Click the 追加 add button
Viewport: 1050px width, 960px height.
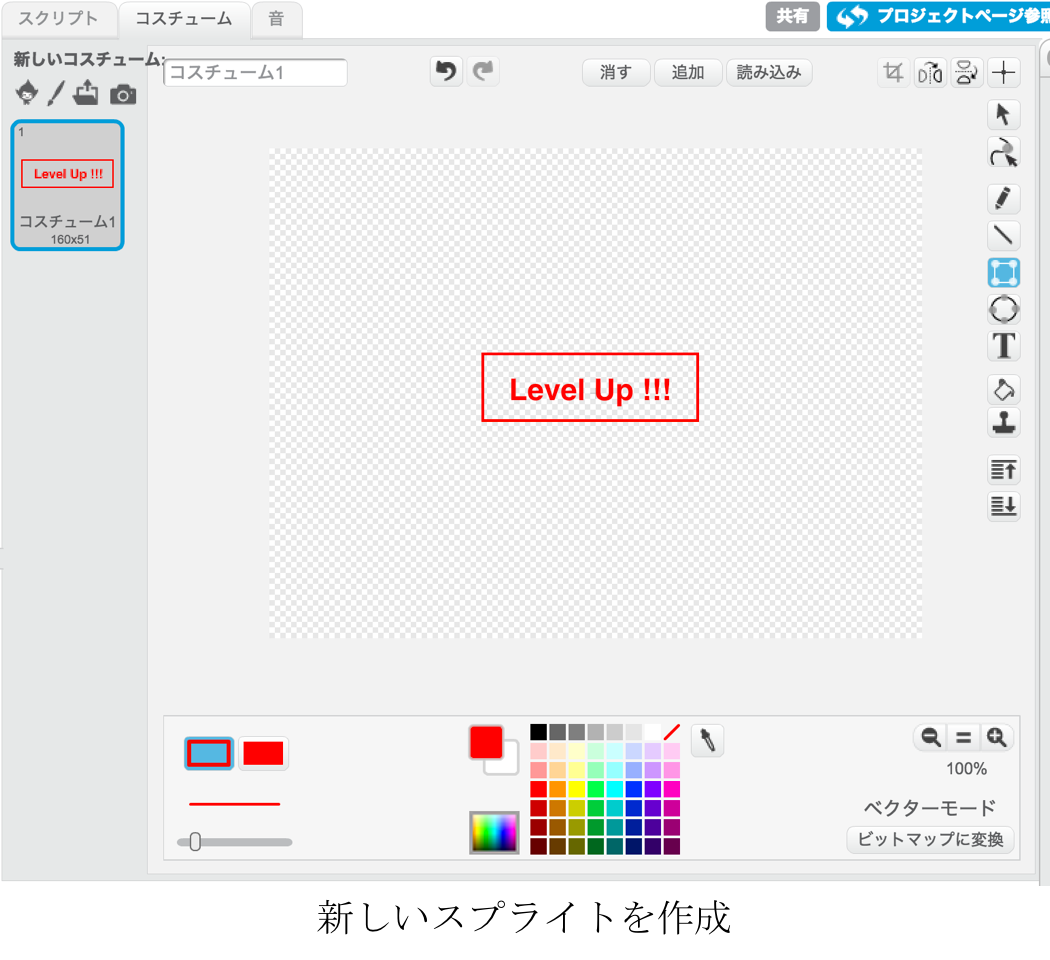click(688, 72)
